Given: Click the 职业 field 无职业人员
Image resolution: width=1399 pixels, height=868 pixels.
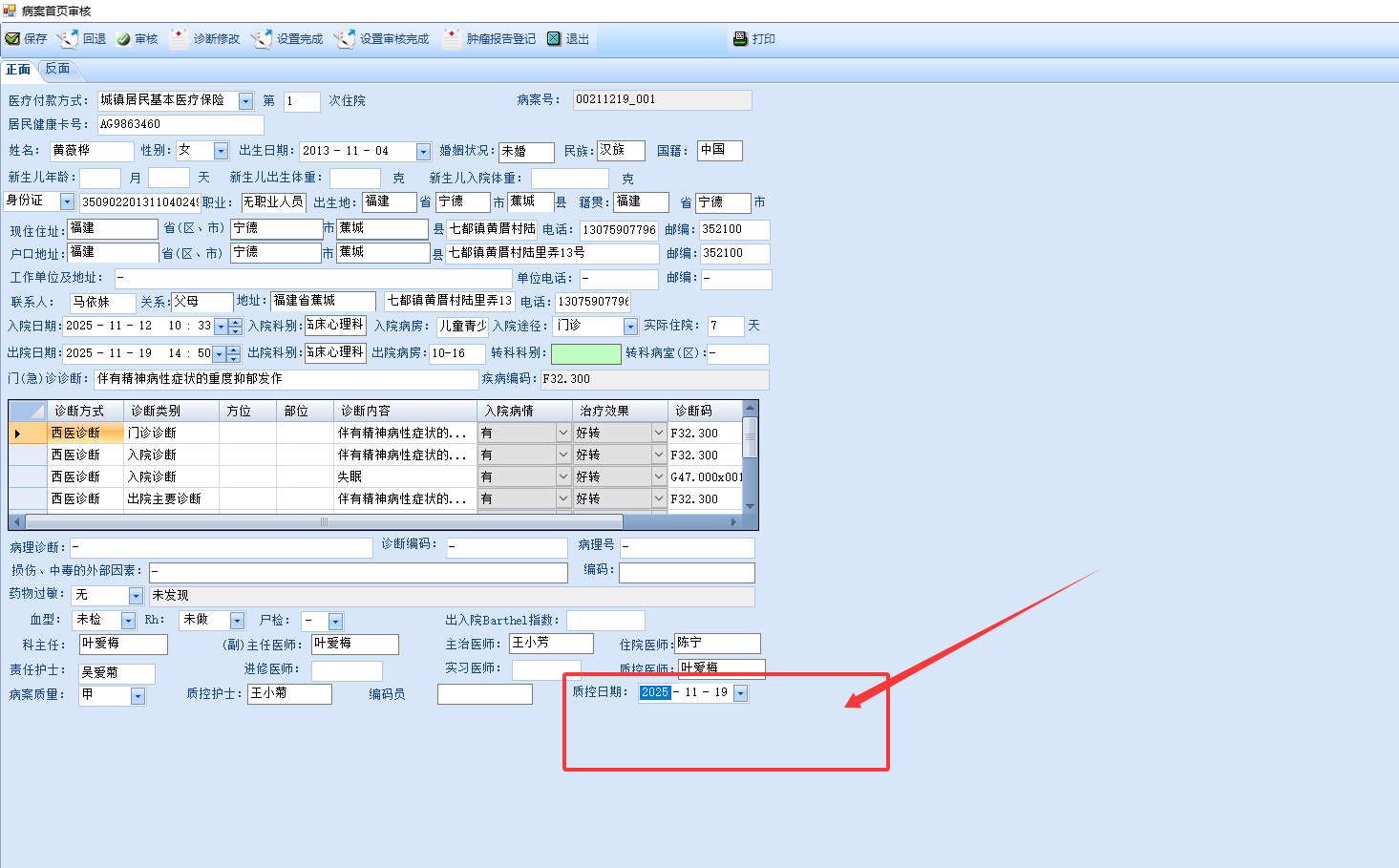Looking at the screenshot, I should 273,202.
